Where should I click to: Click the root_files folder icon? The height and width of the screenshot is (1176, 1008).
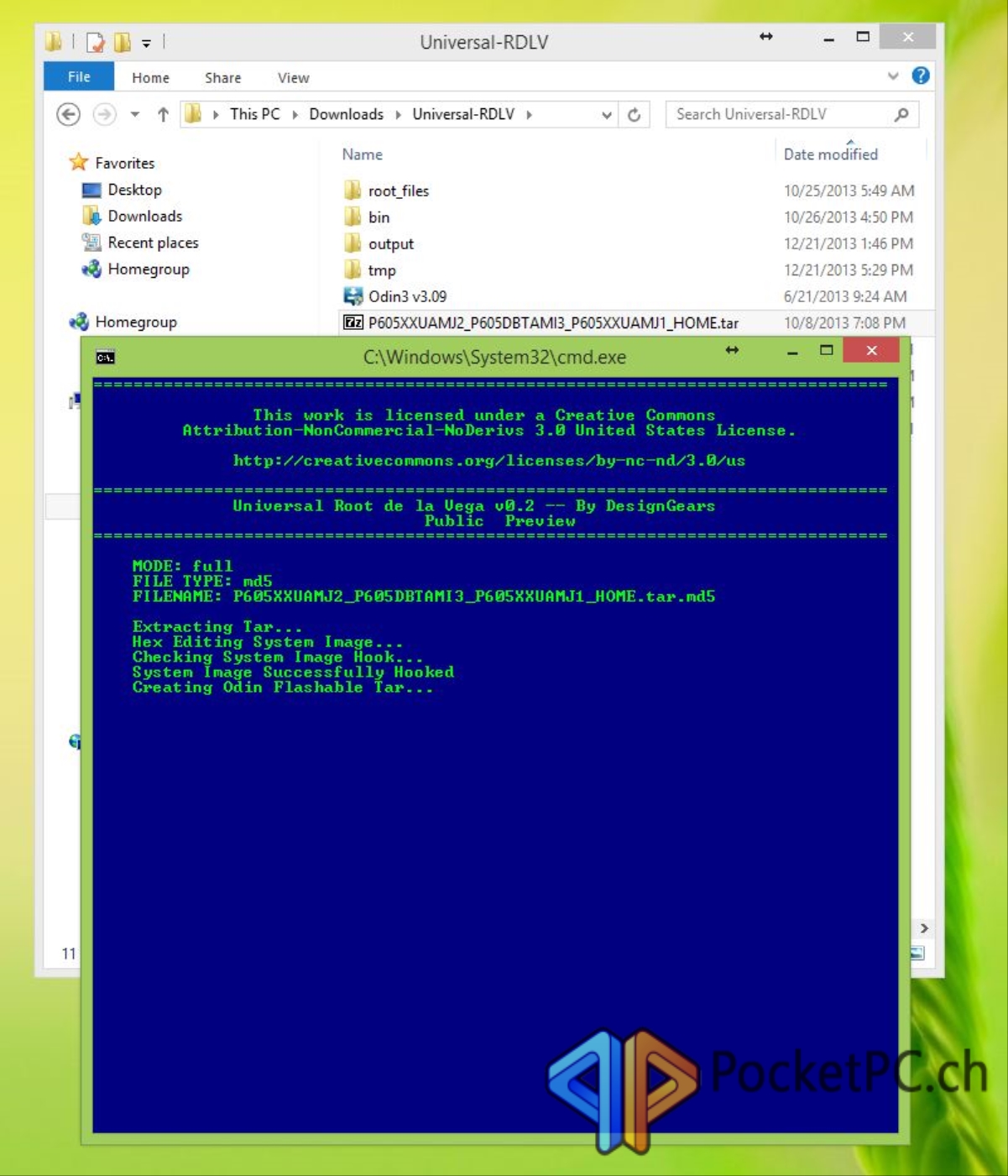pyautogui.click(x=353, y=191)
